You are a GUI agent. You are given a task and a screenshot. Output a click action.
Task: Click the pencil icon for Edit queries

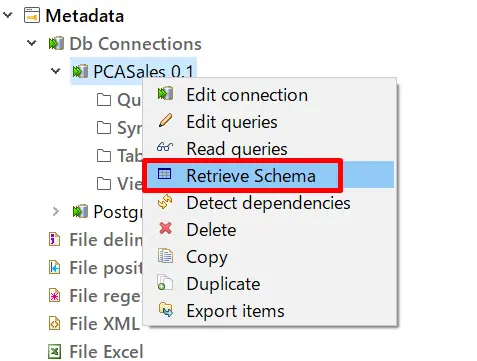tap(165, 120)
